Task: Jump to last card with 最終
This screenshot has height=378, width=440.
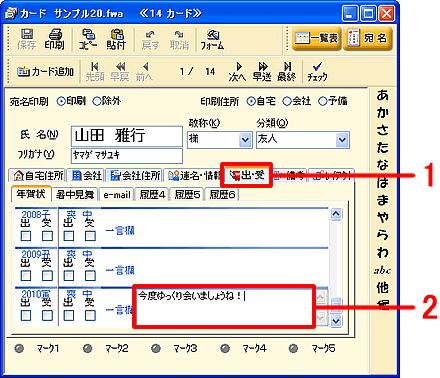Action: pyautogui.click(x=287, y=72)
